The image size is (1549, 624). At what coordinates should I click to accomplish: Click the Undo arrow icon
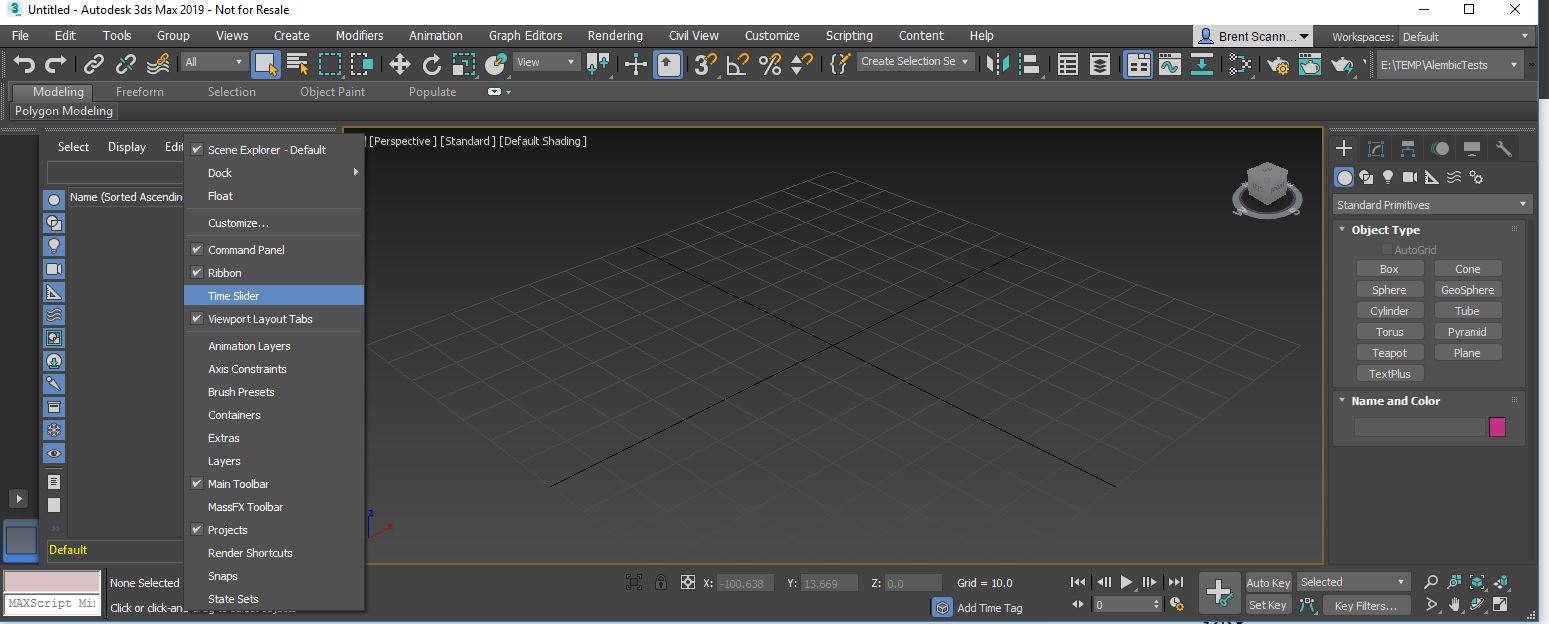pos(24,65)
